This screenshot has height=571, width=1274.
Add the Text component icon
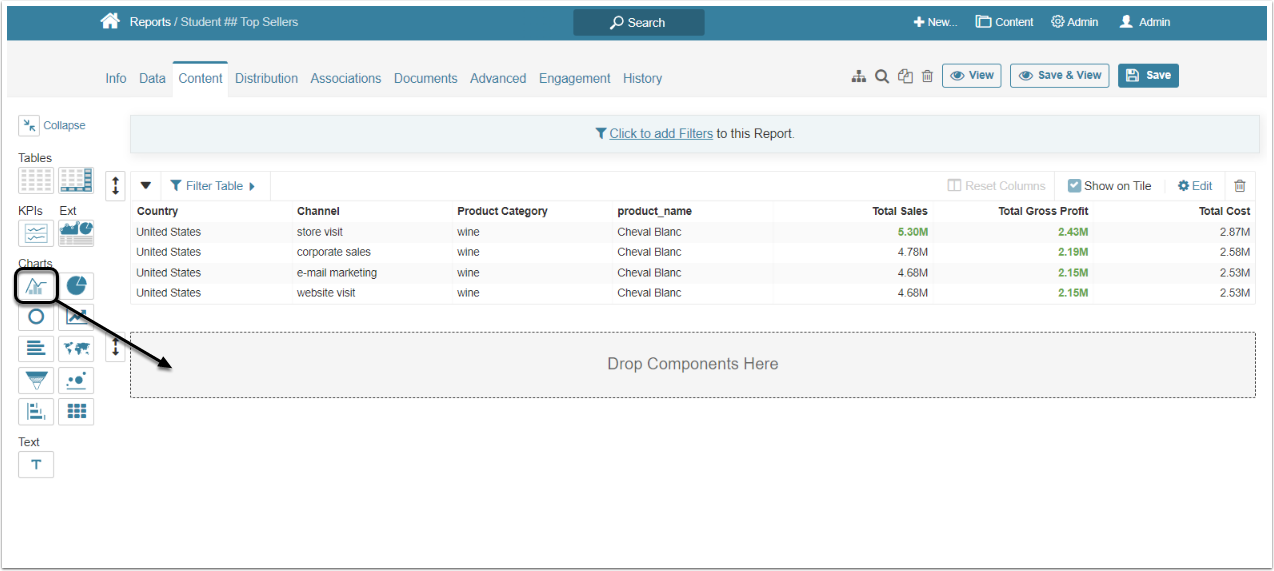click(36, 465)
